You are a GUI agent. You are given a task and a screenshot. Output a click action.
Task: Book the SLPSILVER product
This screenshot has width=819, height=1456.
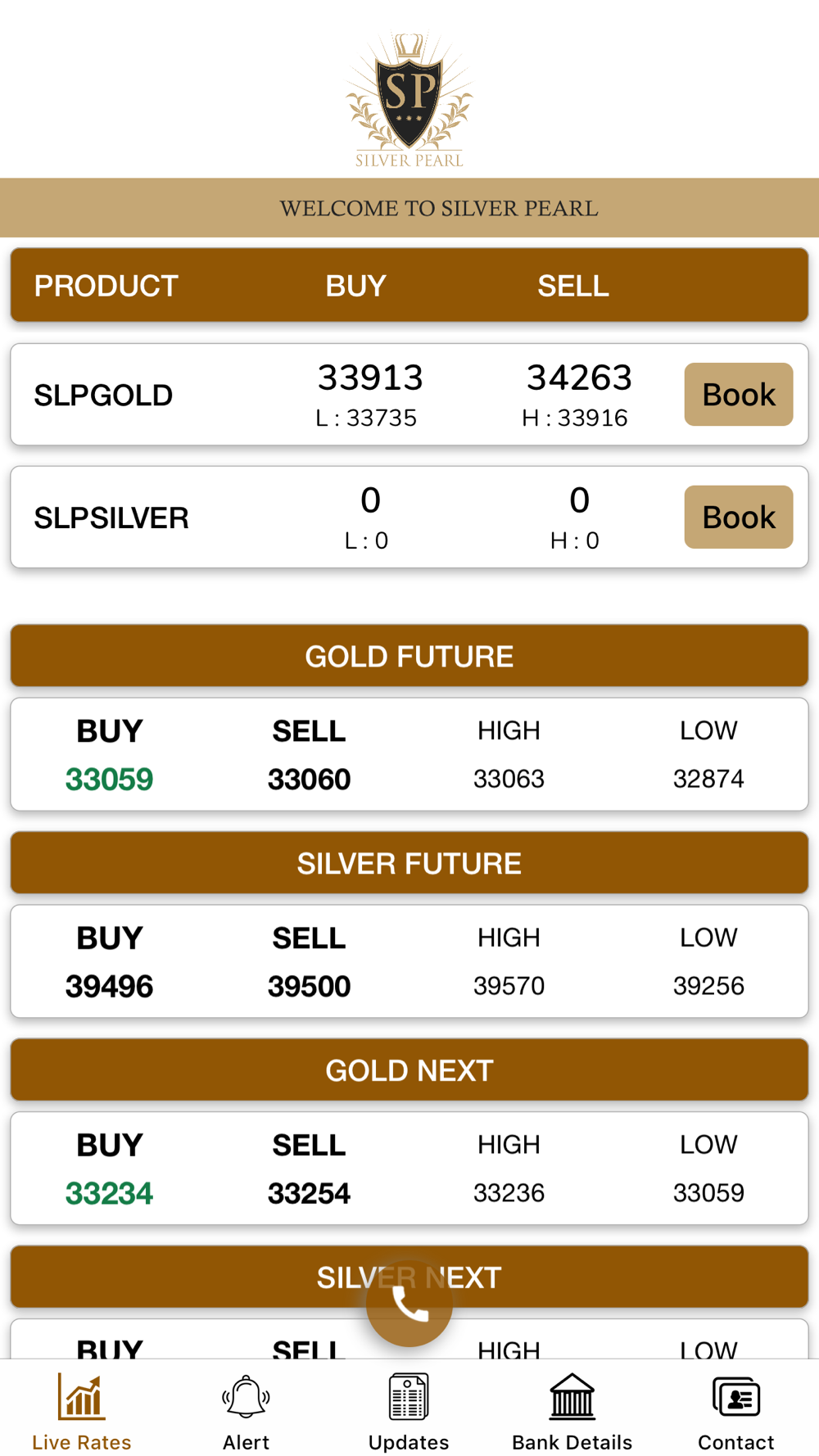738,518
